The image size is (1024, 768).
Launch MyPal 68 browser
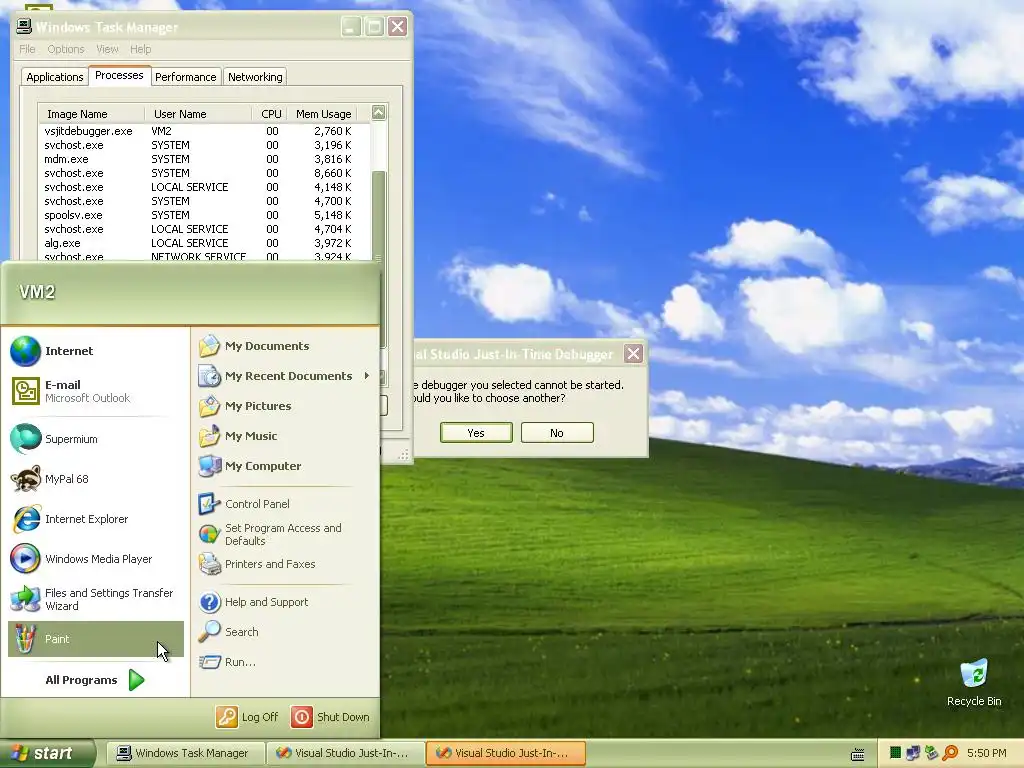[95, 479]
